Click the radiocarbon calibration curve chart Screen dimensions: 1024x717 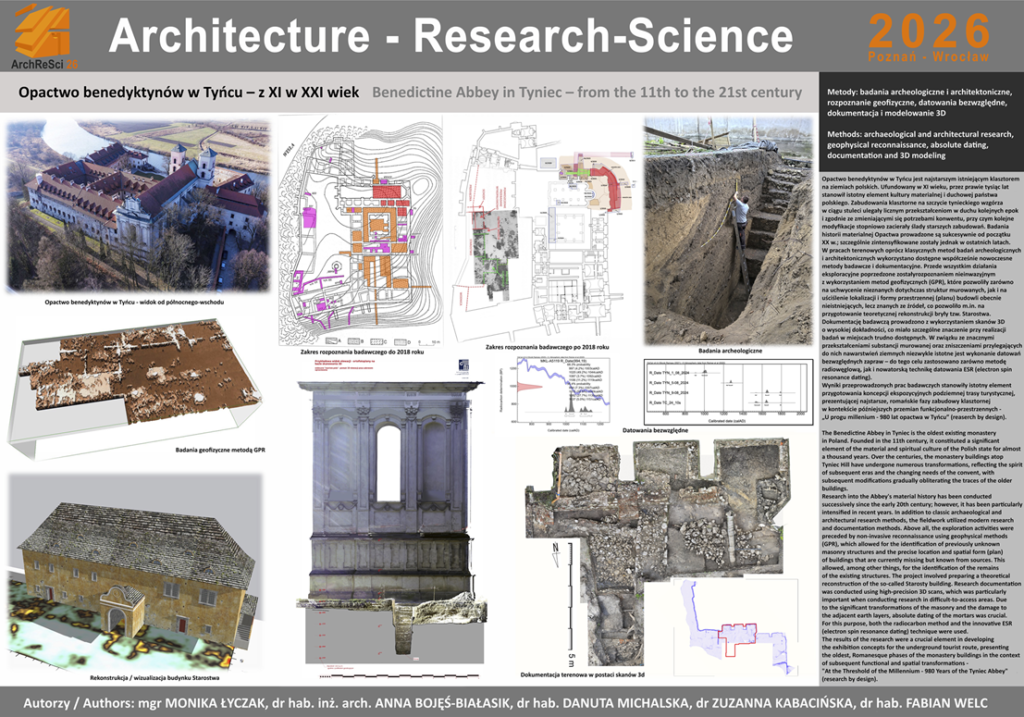(565, 390)
